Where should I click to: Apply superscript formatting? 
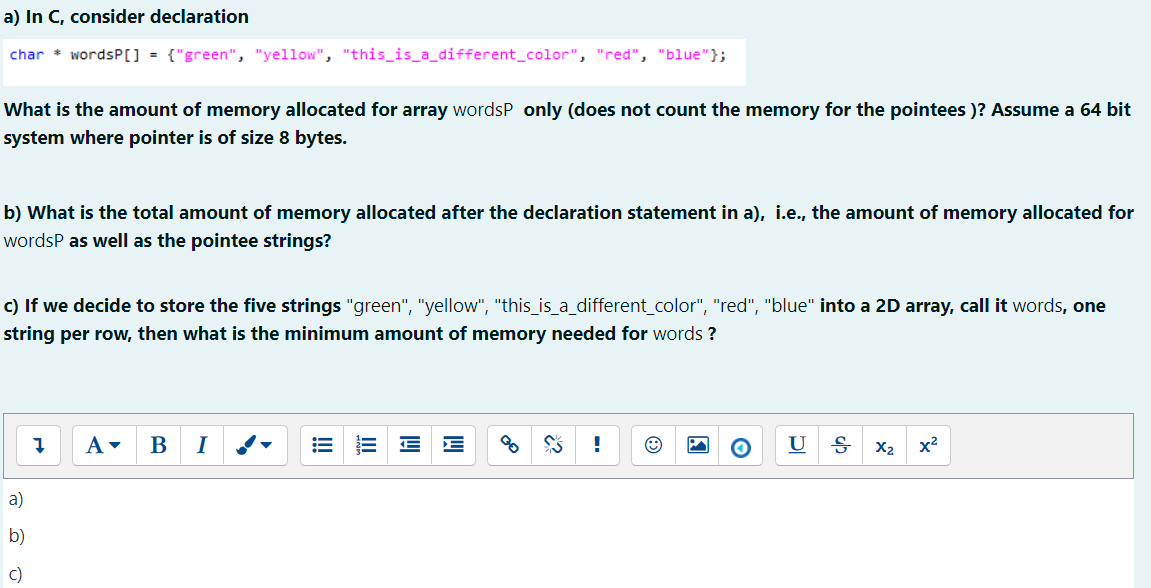[928, 445]
